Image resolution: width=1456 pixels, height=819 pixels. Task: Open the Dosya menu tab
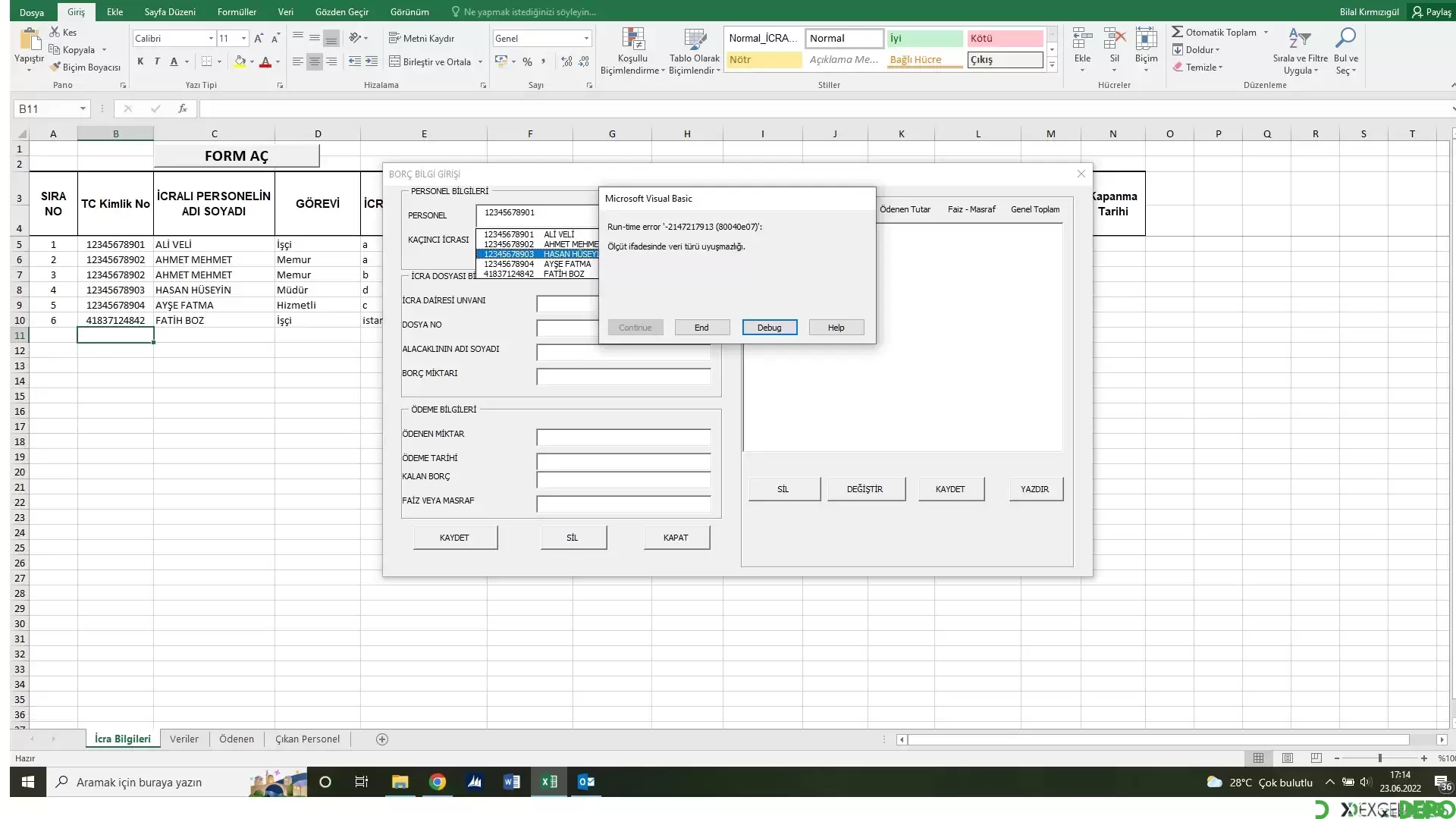pyautogui.click(x=32, y=12)
